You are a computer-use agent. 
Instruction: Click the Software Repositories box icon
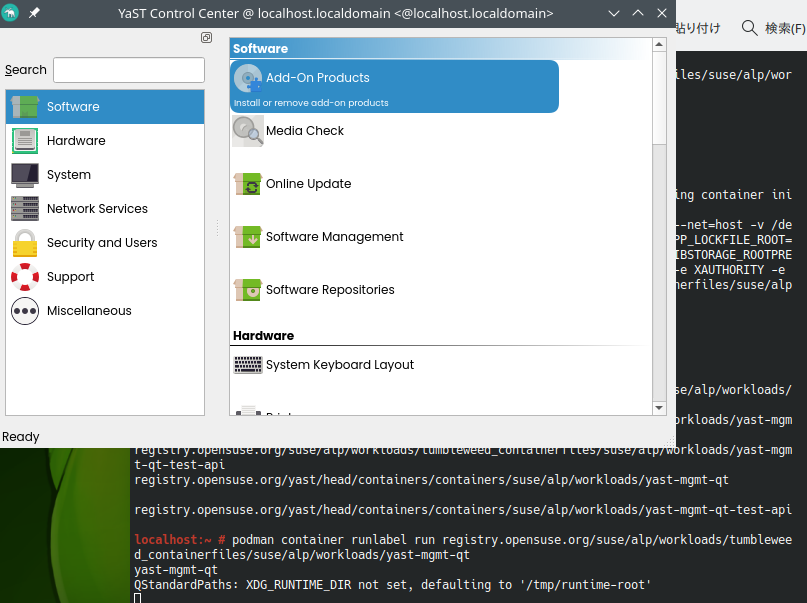(x=248, y=290)
